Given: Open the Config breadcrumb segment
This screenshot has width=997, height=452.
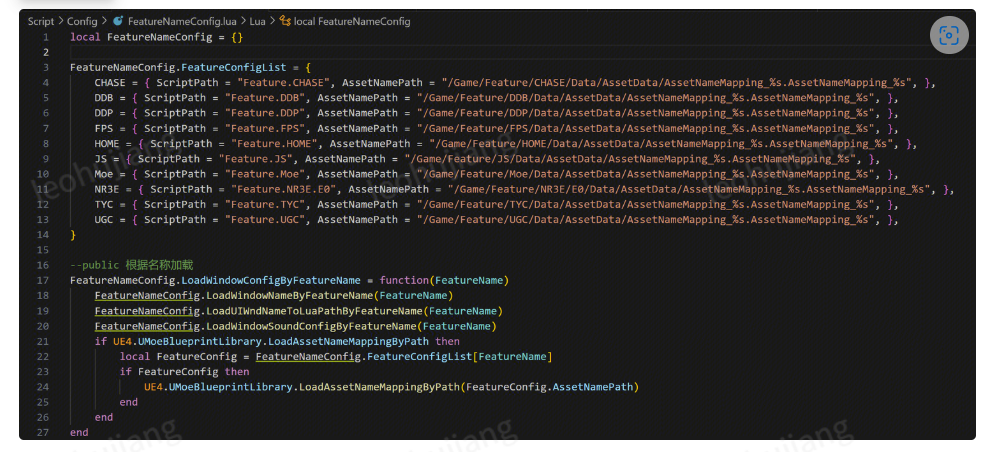Looking at the screenshot, I should pyautogui.click(x=82, y=21).
